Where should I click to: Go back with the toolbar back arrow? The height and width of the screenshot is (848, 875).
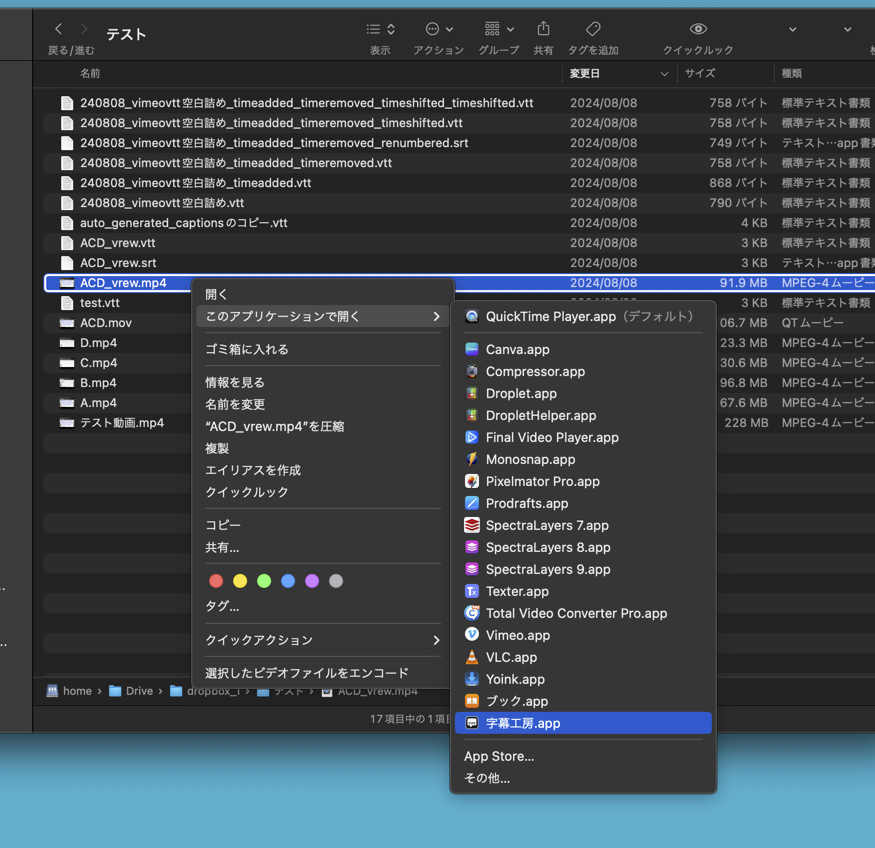click(58, 29)
